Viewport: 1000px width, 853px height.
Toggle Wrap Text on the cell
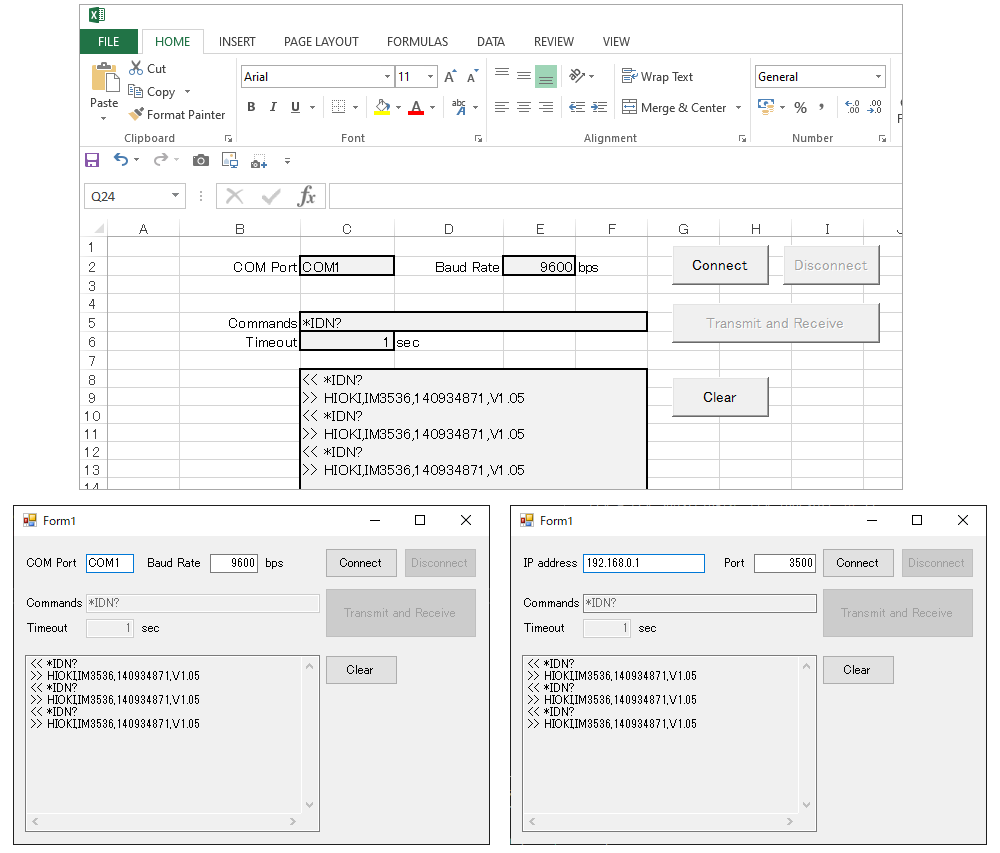coord(657,77)
